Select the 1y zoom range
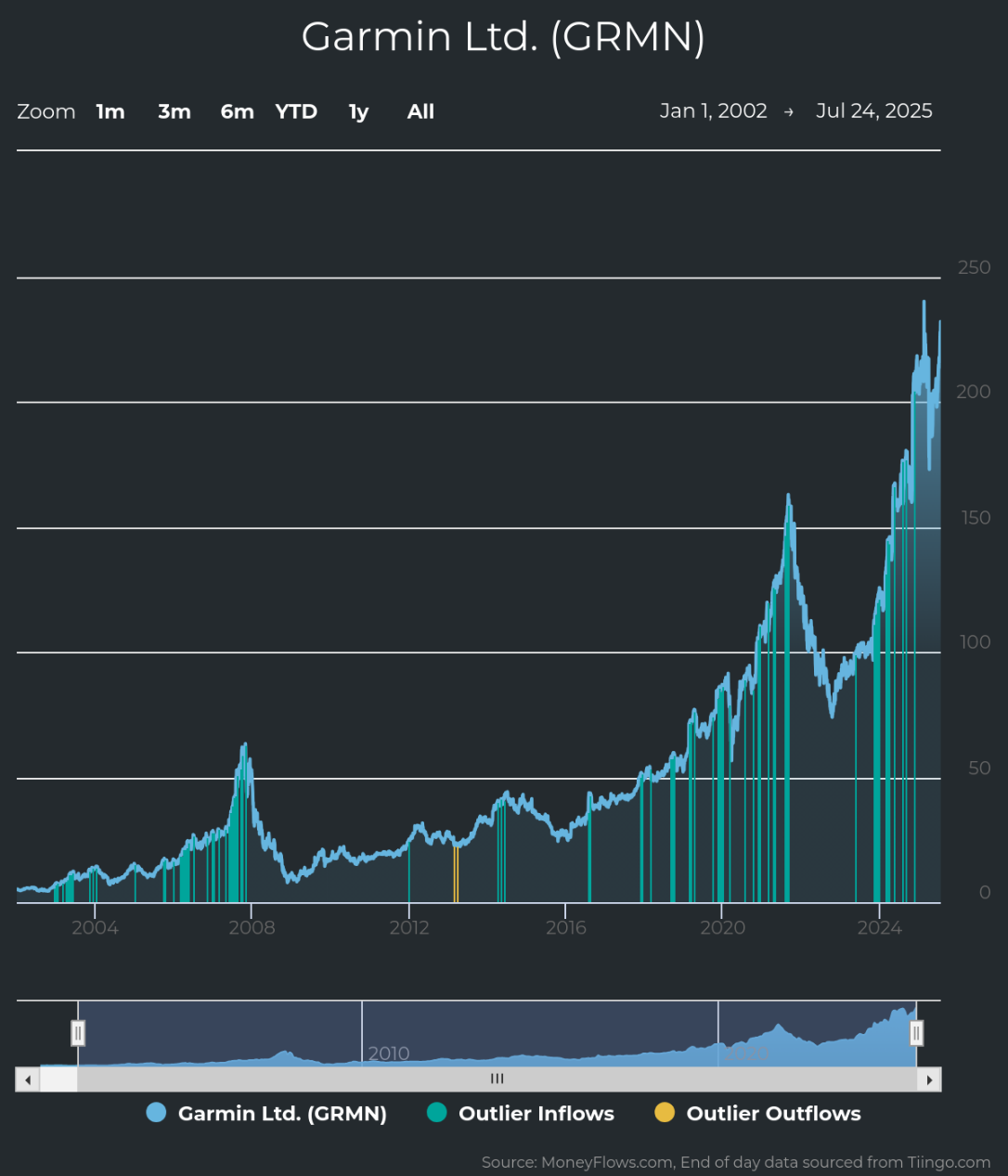 point(358,111)
